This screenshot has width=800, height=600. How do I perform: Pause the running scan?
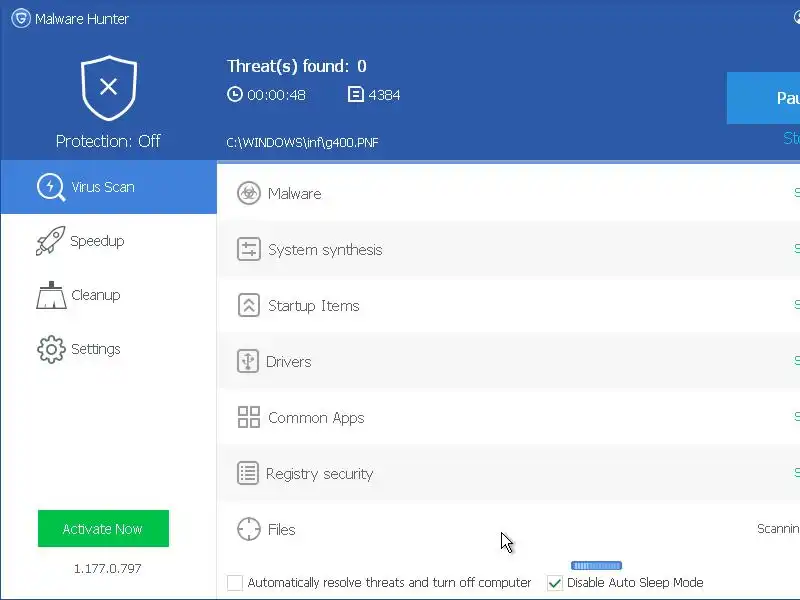point(763,98)
